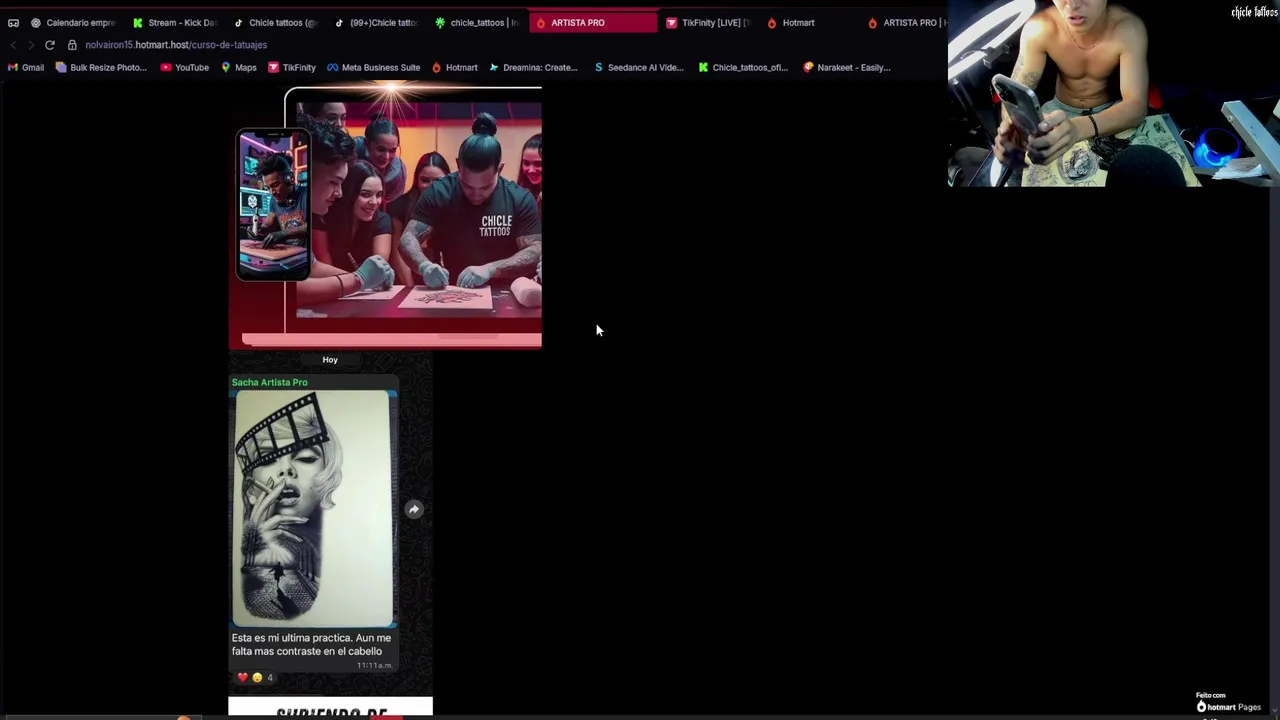Reload the page with the refresh icon
This screenshot has width=1280, height=720.
pos(50,45)
